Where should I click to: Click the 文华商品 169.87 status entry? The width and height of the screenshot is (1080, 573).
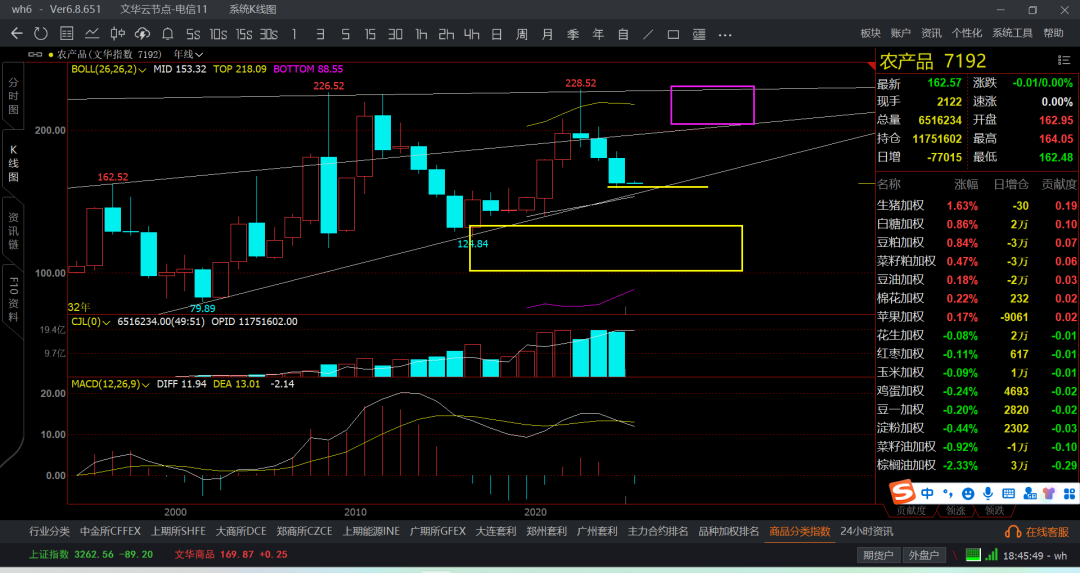point(231,554)
